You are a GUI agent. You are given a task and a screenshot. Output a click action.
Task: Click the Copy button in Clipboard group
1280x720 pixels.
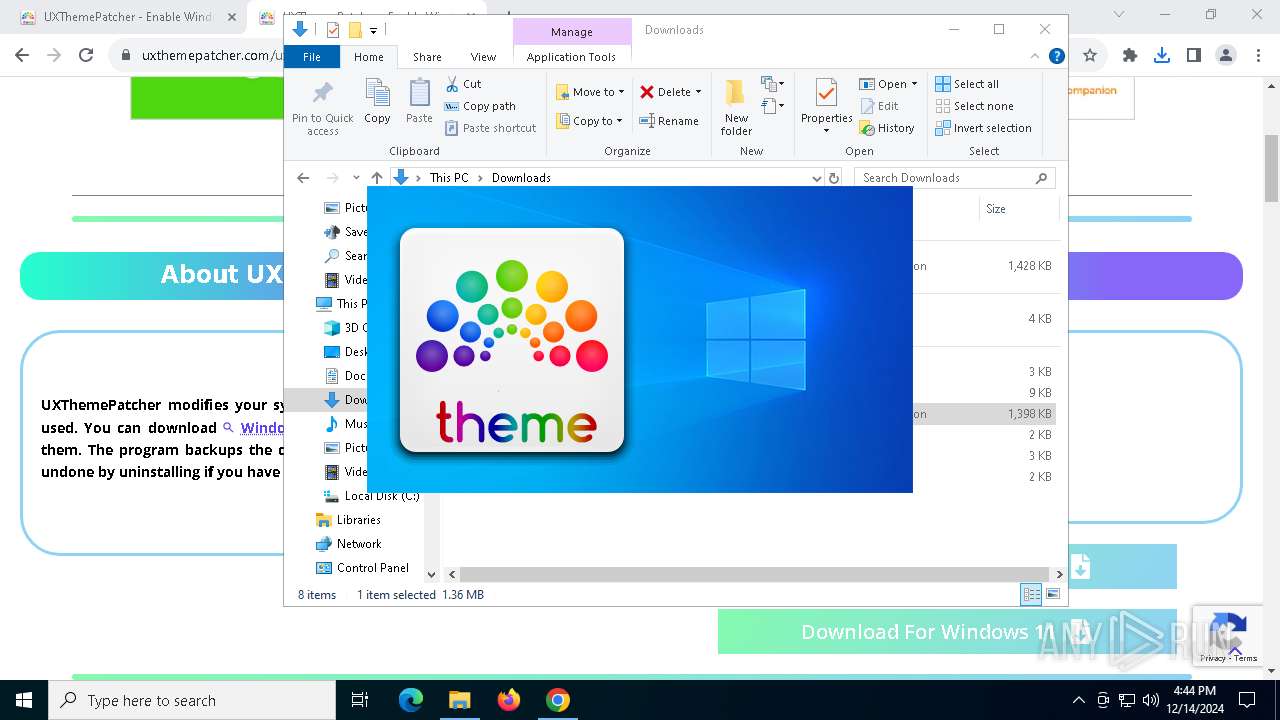coord(377,102)
